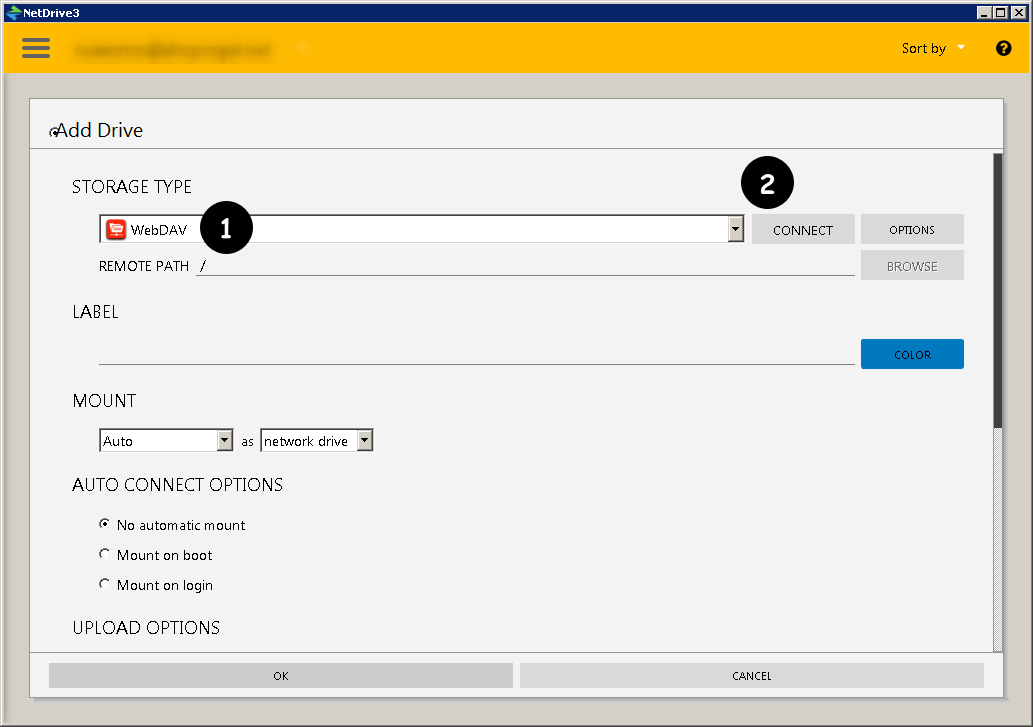Screen dimensions: 1033x727
Task: Select Mount on login option
Action: 105,584
